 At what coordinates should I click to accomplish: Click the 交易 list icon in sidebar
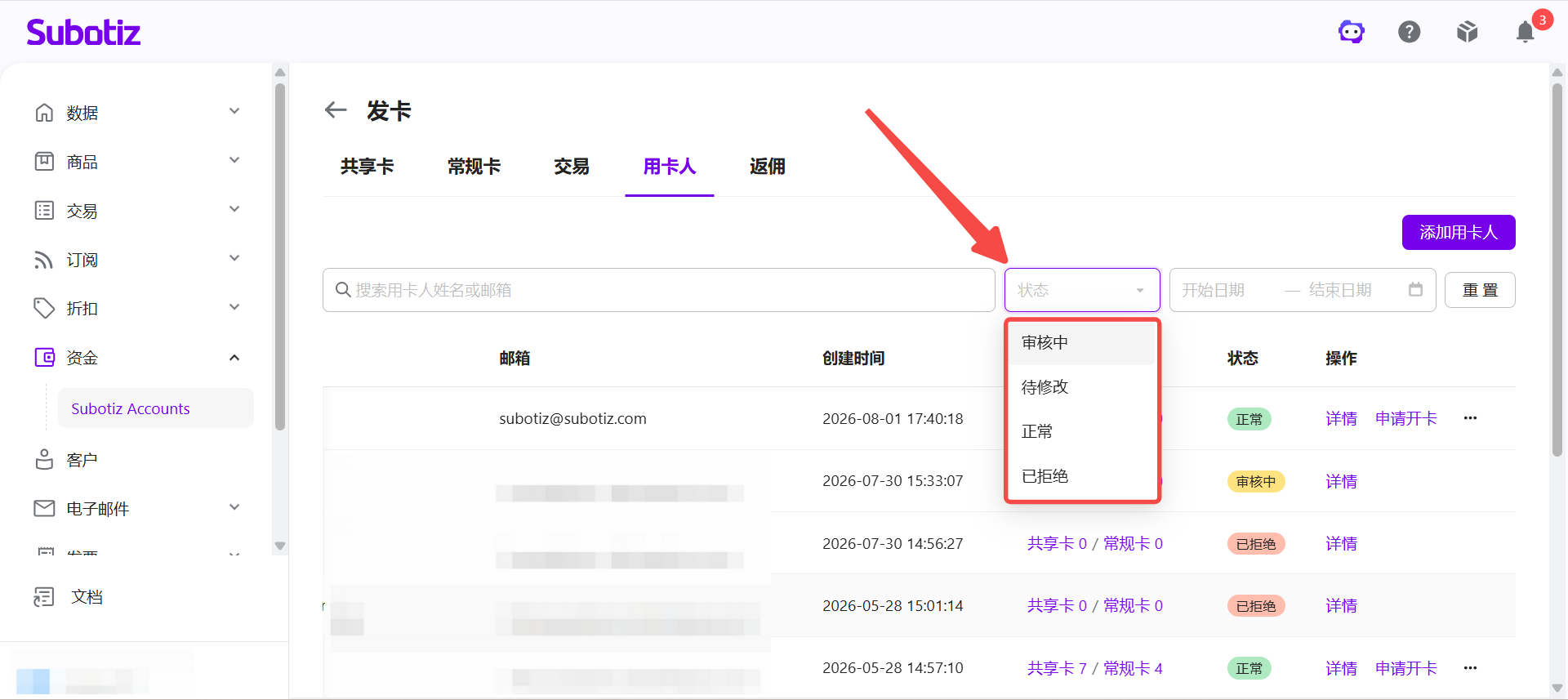pyautogui.click(x=44, y=210)
